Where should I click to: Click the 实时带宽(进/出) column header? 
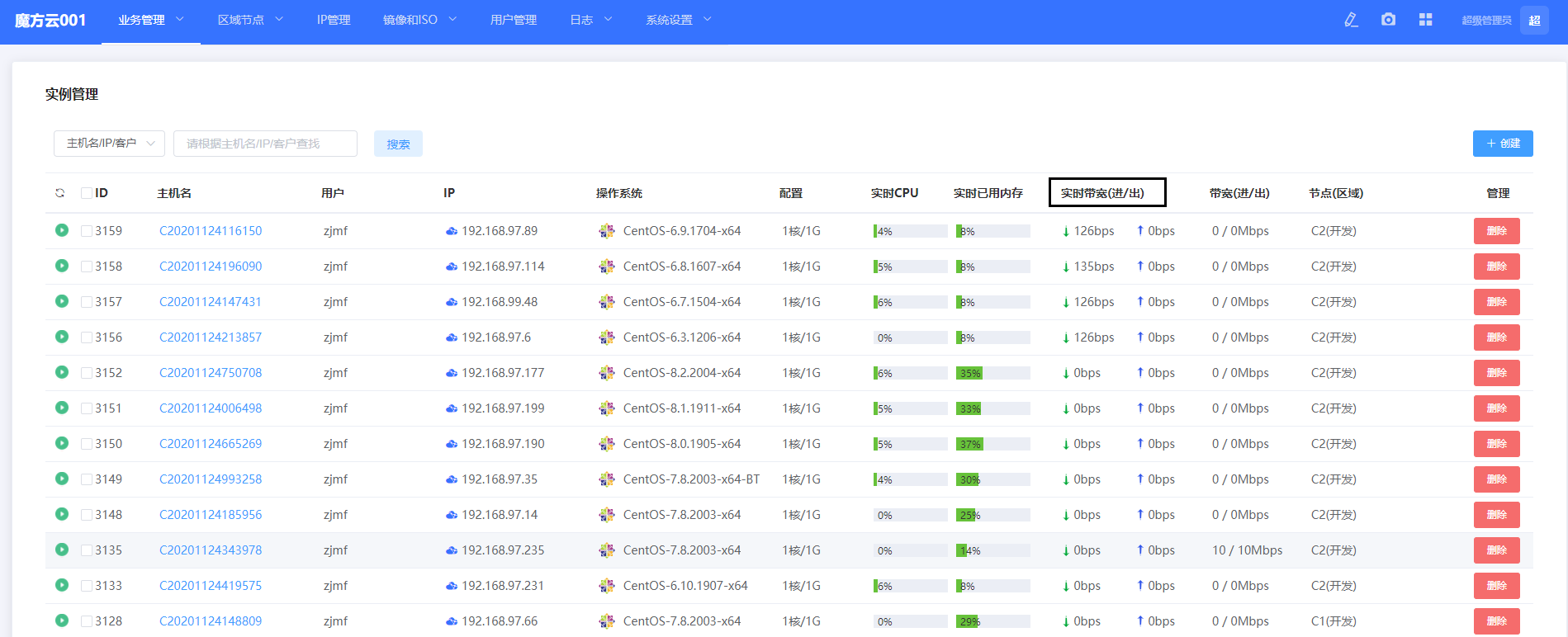coord(1102,193)
